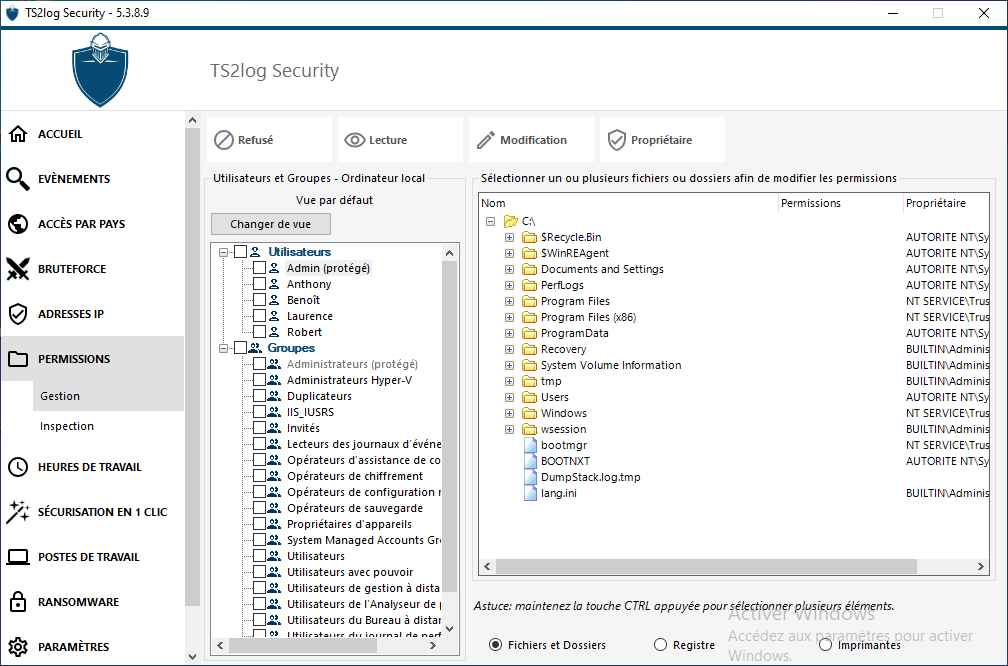Expand the $Recycle.Bin folder
Viewport: 1008px width, 666px height.
pyautogui.click(x=509, y=237)
